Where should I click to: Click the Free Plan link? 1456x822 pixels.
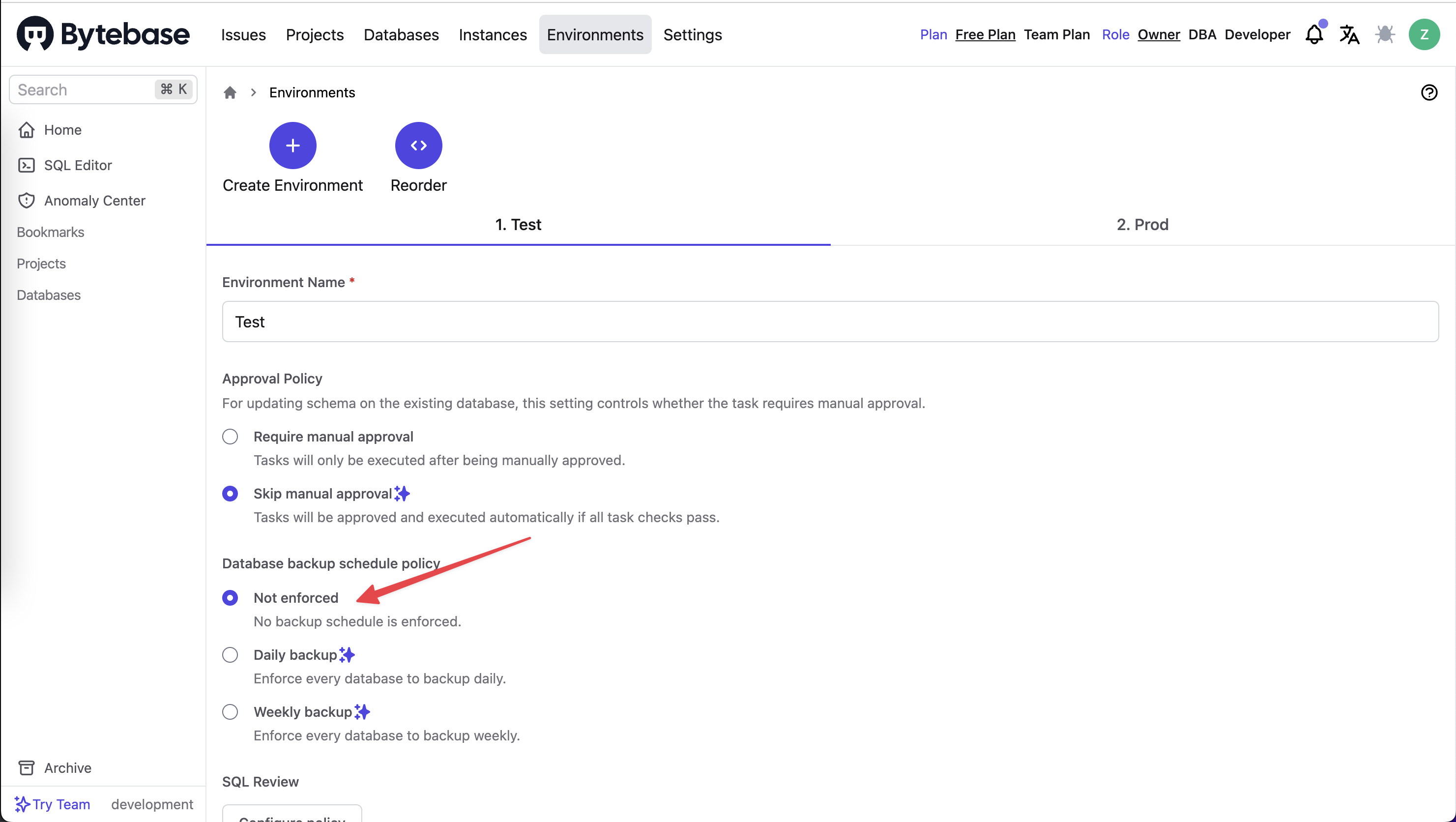985,34
